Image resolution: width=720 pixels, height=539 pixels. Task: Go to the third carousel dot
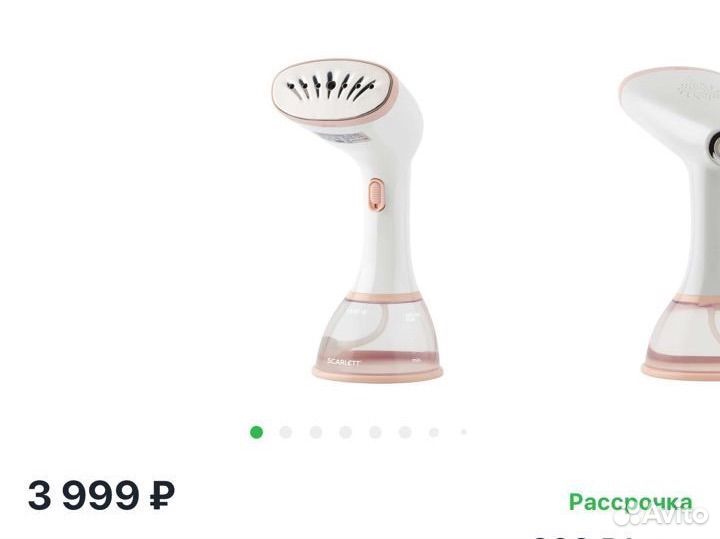coord(315,432)
